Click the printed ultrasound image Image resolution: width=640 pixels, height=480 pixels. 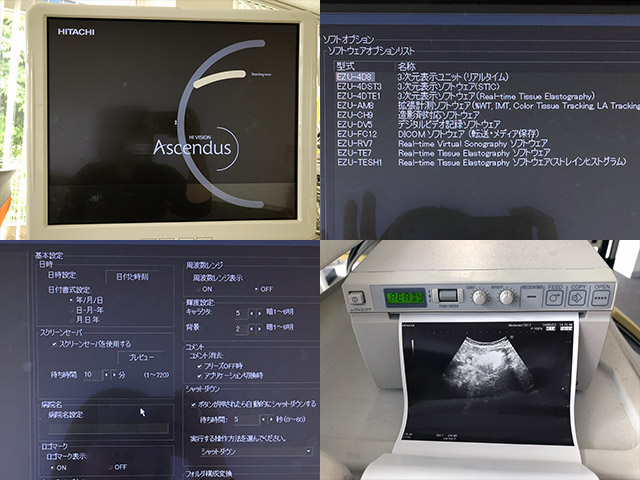pos(487,382)
